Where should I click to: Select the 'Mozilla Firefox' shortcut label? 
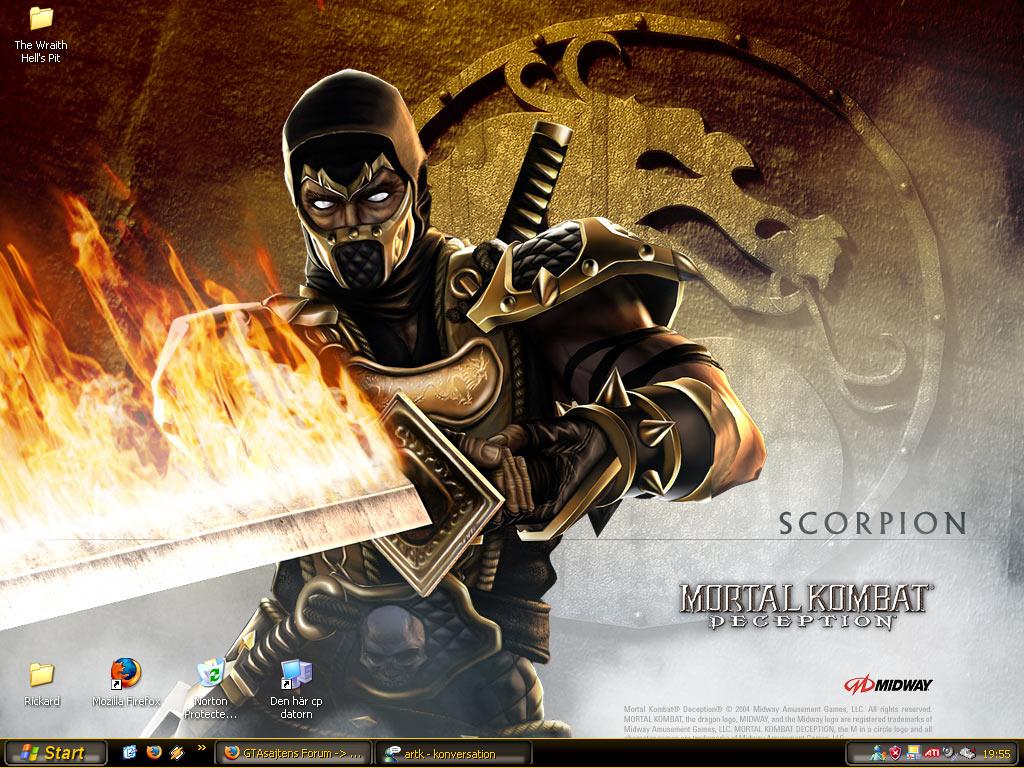click(126, 701)
